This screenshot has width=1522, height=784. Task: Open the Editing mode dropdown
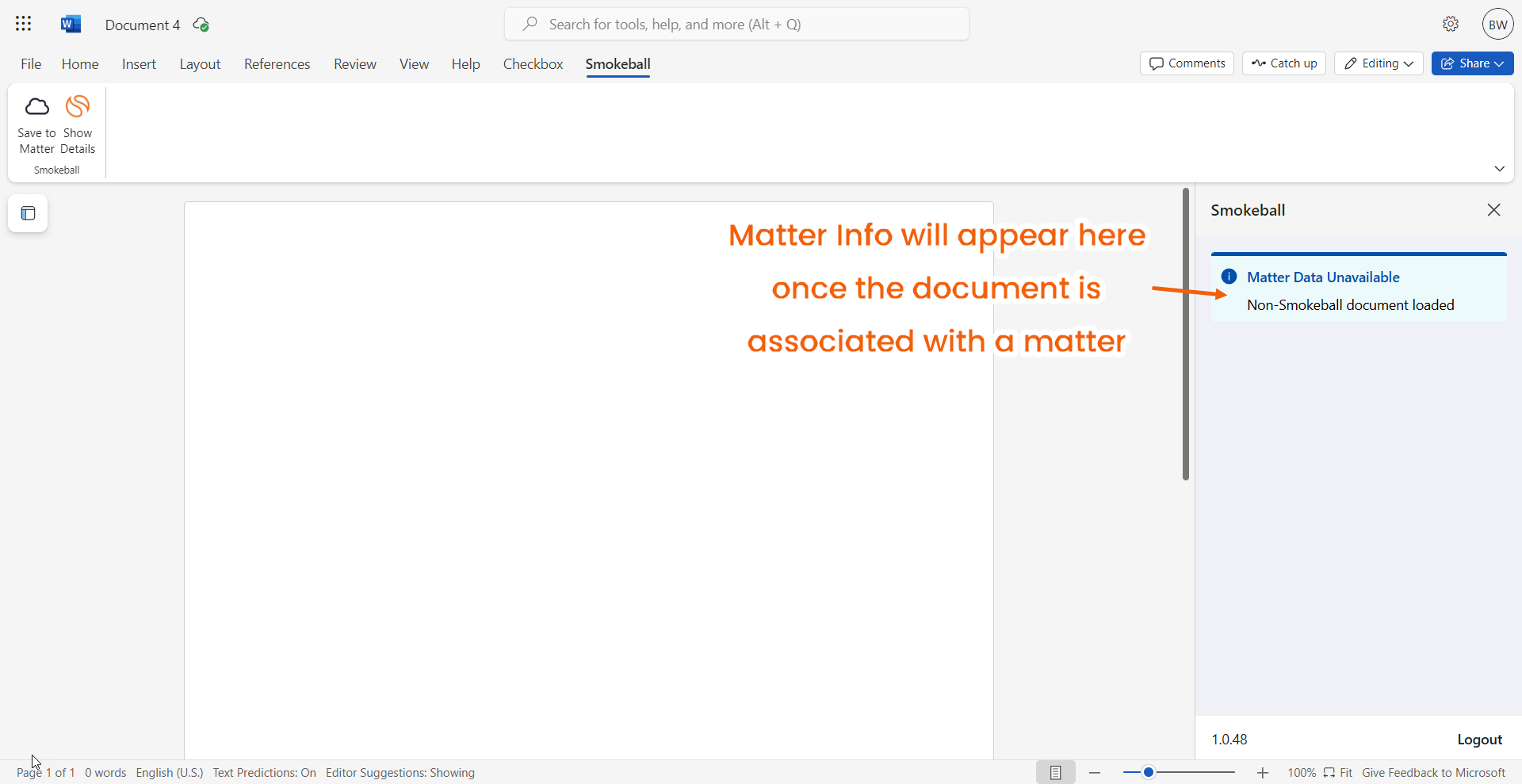[x=1379, y=63]
